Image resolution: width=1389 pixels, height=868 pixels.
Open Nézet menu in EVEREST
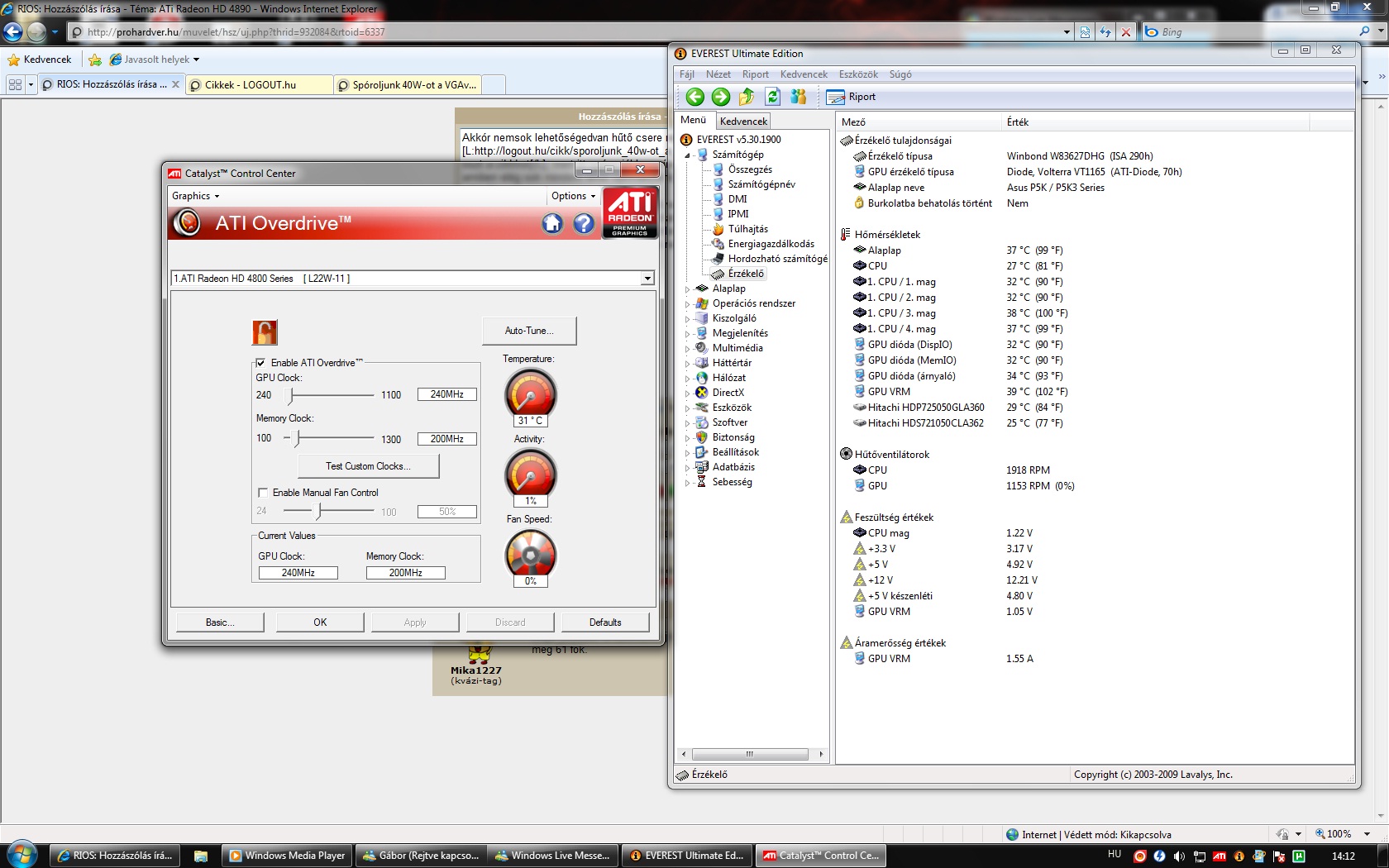718,74
